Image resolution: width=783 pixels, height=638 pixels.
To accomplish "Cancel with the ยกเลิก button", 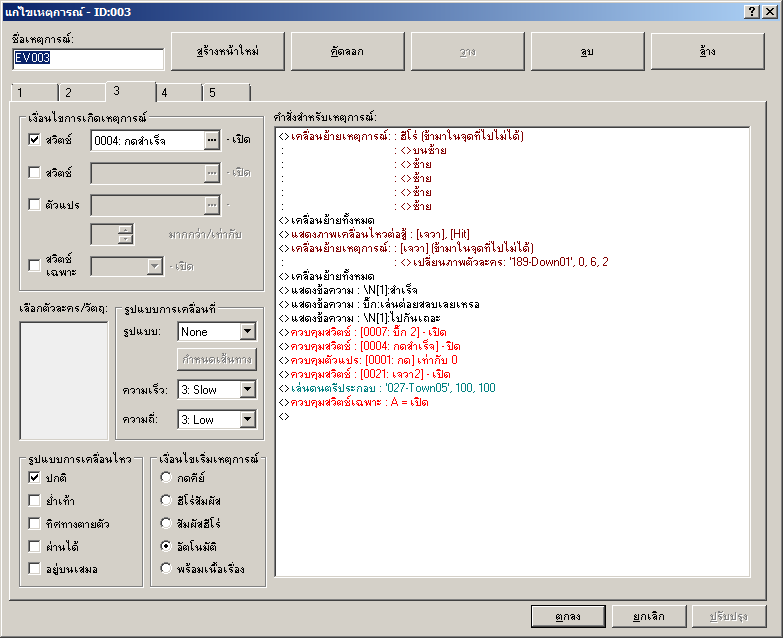I will pyautogui.click(x=649, y=617).
